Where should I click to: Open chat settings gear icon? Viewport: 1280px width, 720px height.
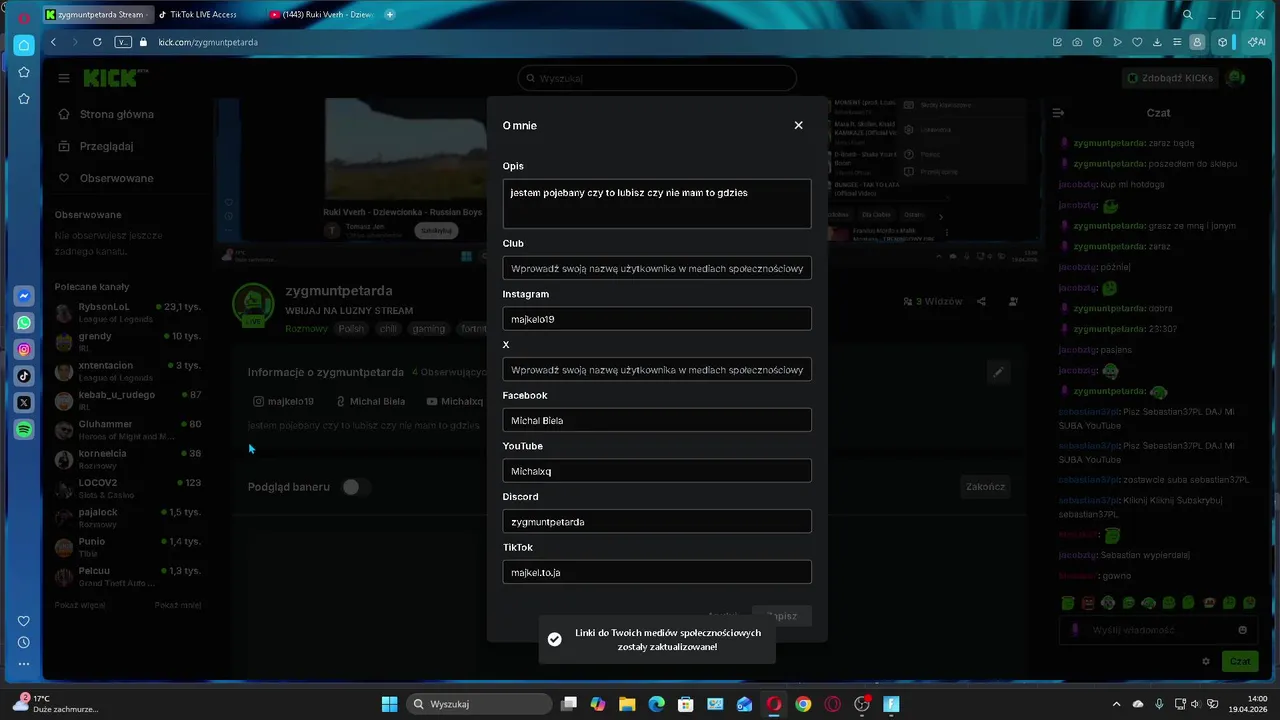(x=1206, y=661)
